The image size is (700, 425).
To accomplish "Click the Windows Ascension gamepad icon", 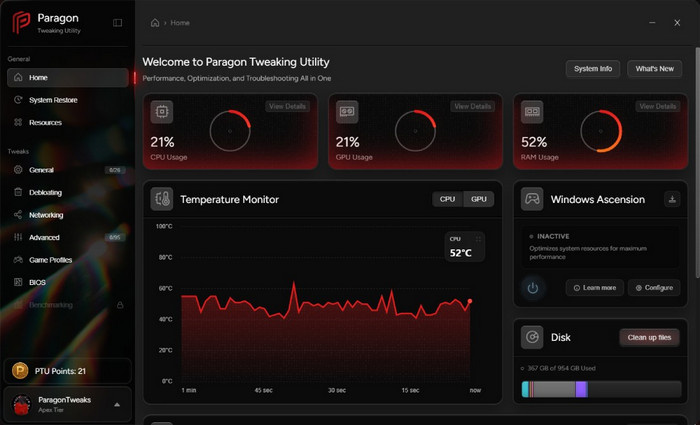I will [x=532, y=199].
